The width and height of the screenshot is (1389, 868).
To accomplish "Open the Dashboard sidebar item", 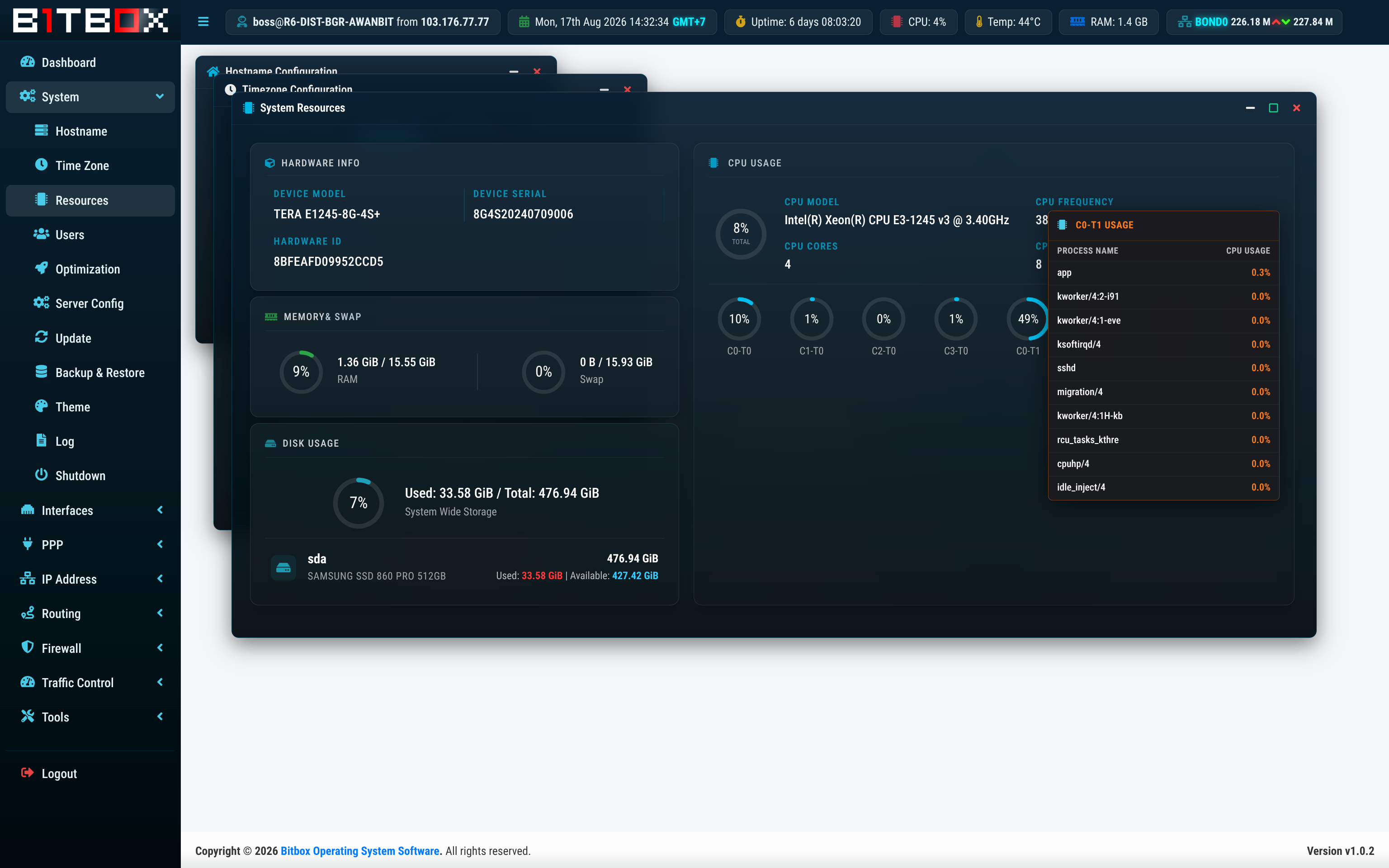I will (90, 62).
